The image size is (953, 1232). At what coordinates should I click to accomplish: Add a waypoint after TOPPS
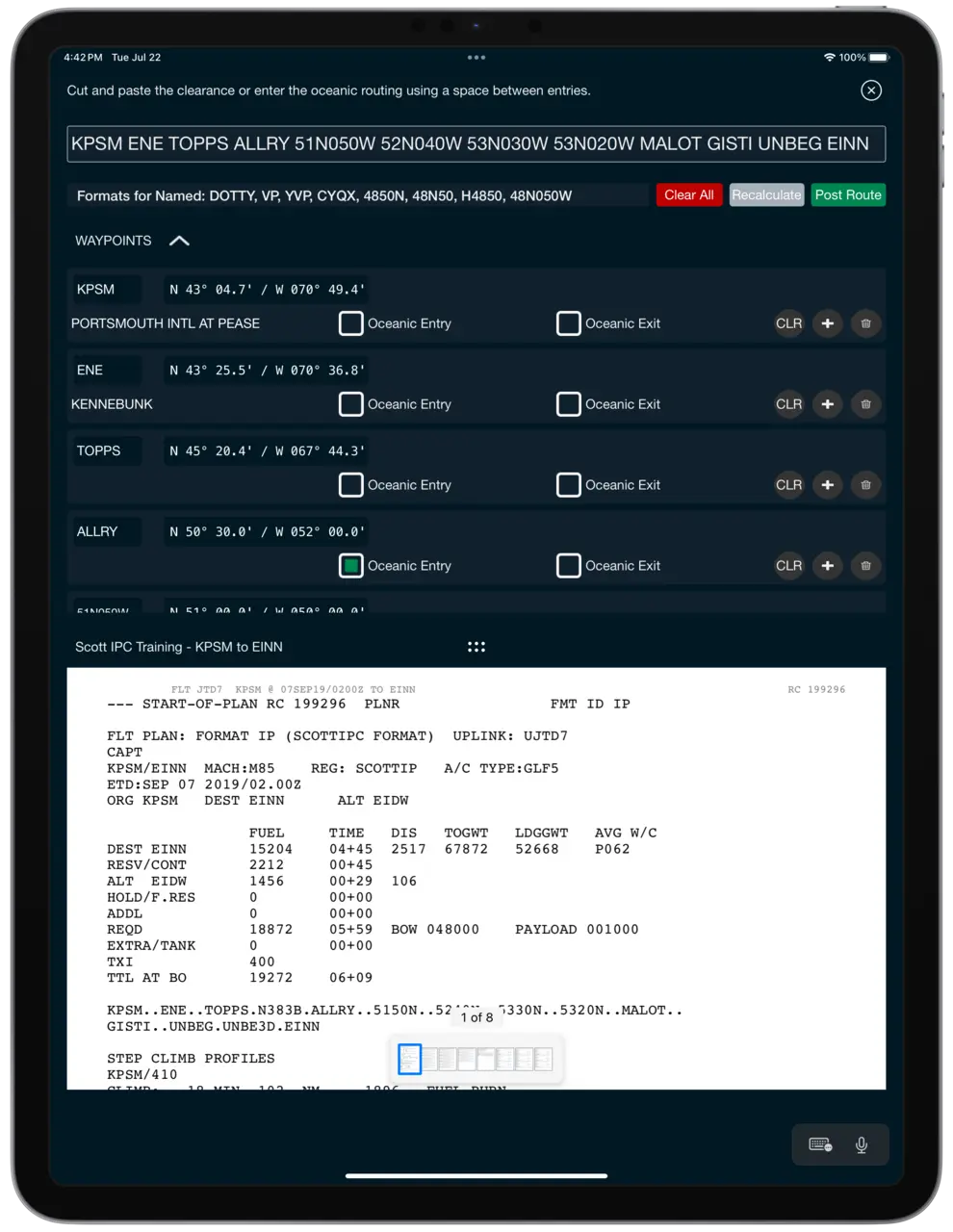828,485
